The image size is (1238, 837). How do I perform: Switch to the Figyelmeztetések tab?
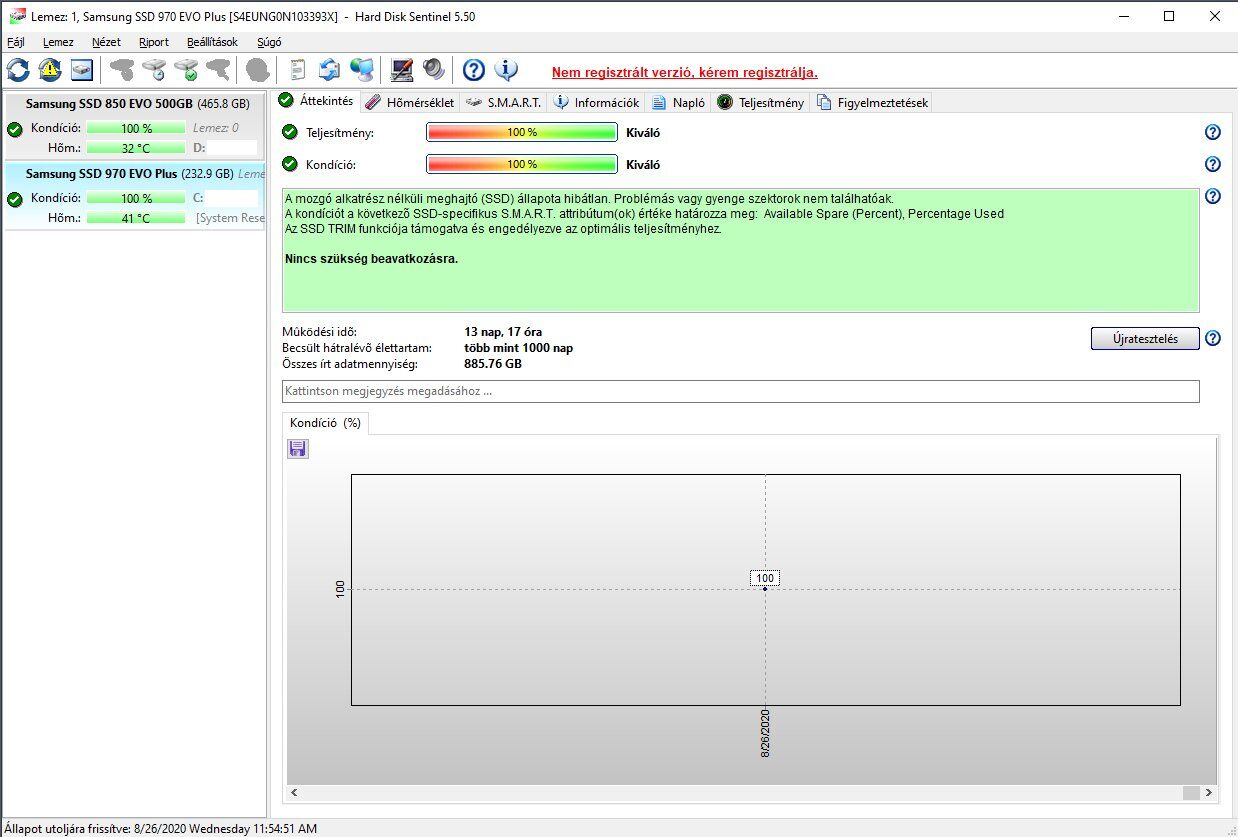tap(872, 102)
